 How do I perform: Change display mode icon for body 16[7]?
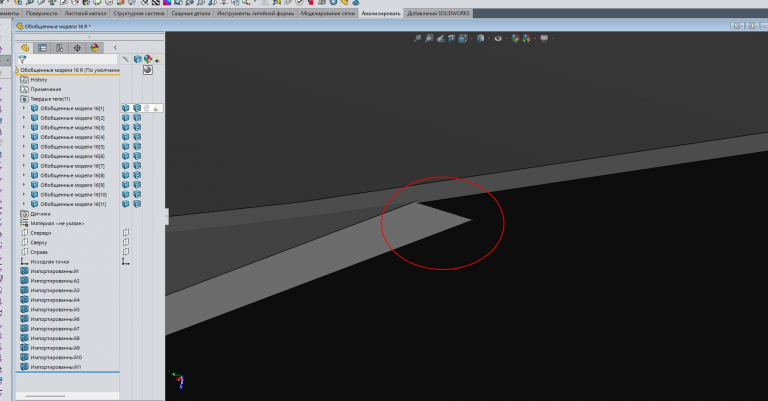(x=137, y=166)
